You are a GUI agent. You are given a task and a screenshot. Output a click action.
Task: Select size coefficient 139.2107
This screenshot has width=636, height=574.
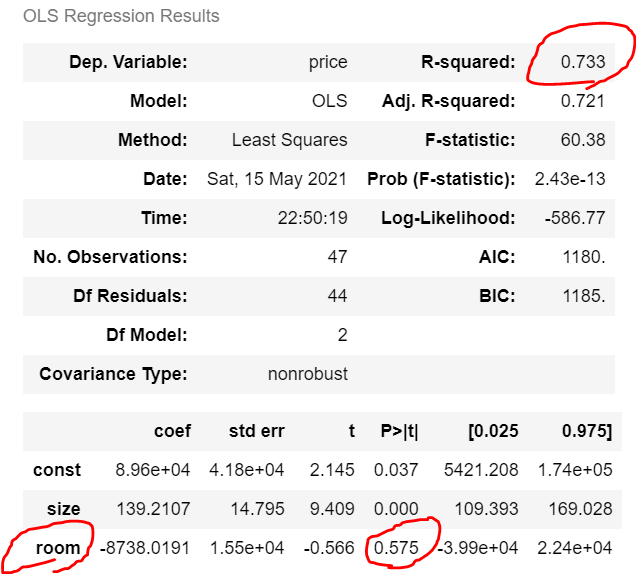pyautogui.click(x=153, y=509)
